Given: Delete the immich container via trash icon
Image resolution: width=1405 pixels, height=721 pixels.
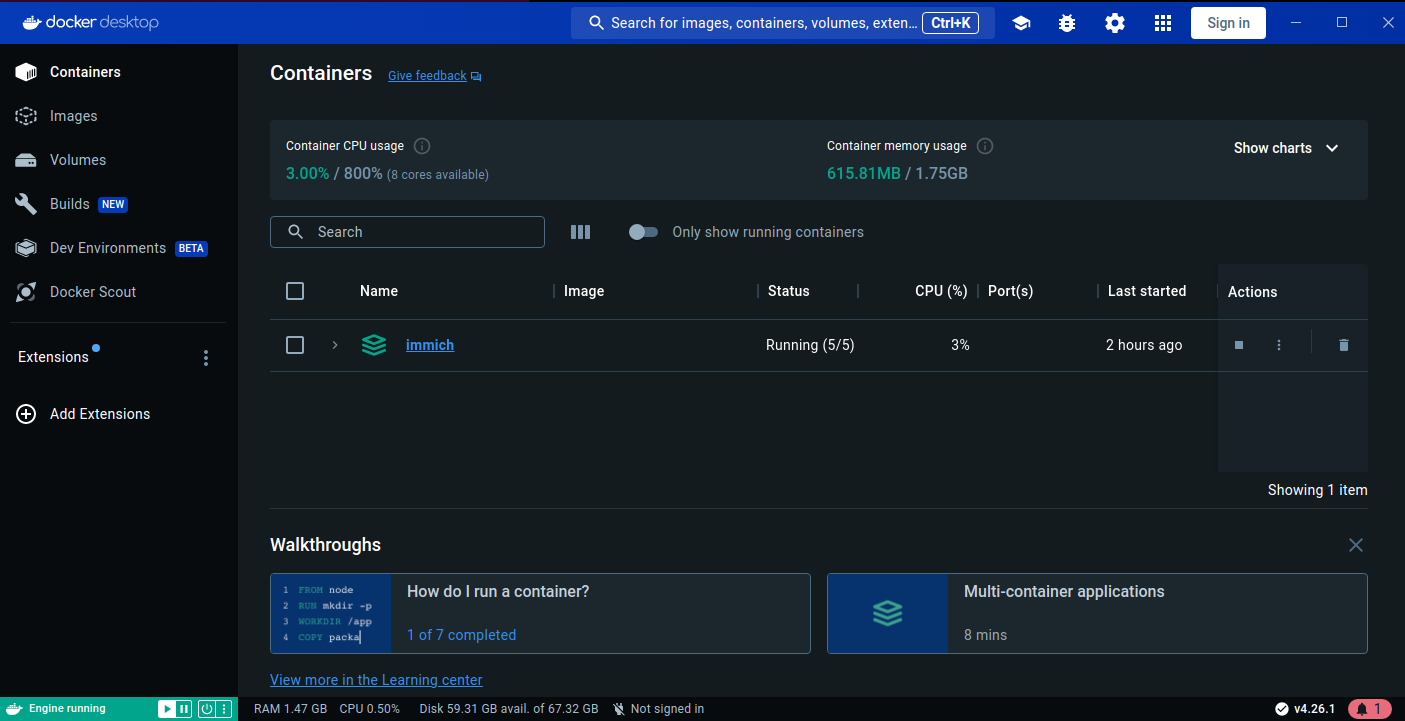Looking at the screenshot, I should [1343, 344].
